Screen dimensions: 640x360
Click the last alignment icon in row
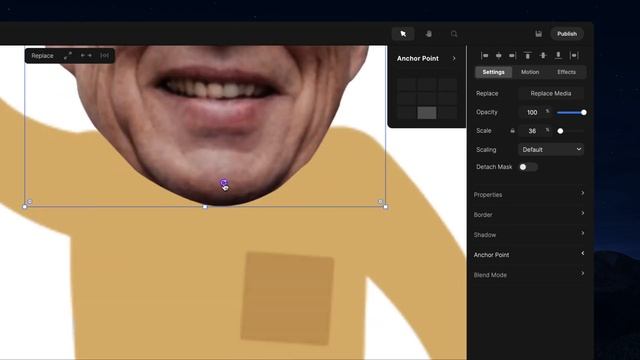tap(574, 56)
